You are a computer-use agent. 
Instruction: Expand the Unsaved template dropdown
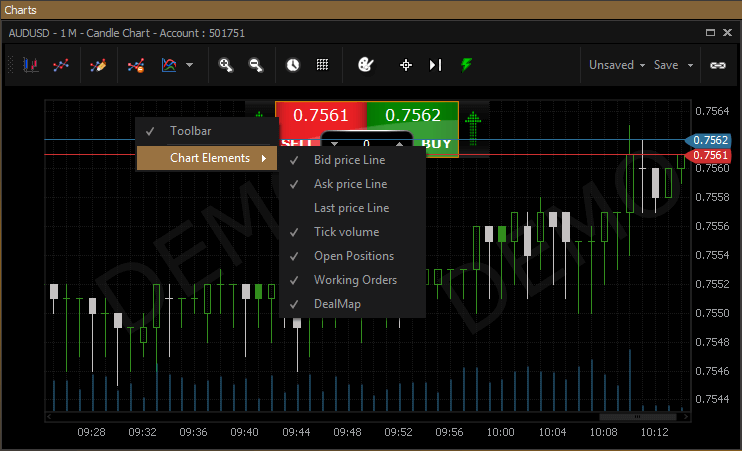click(x=616, y=65)
